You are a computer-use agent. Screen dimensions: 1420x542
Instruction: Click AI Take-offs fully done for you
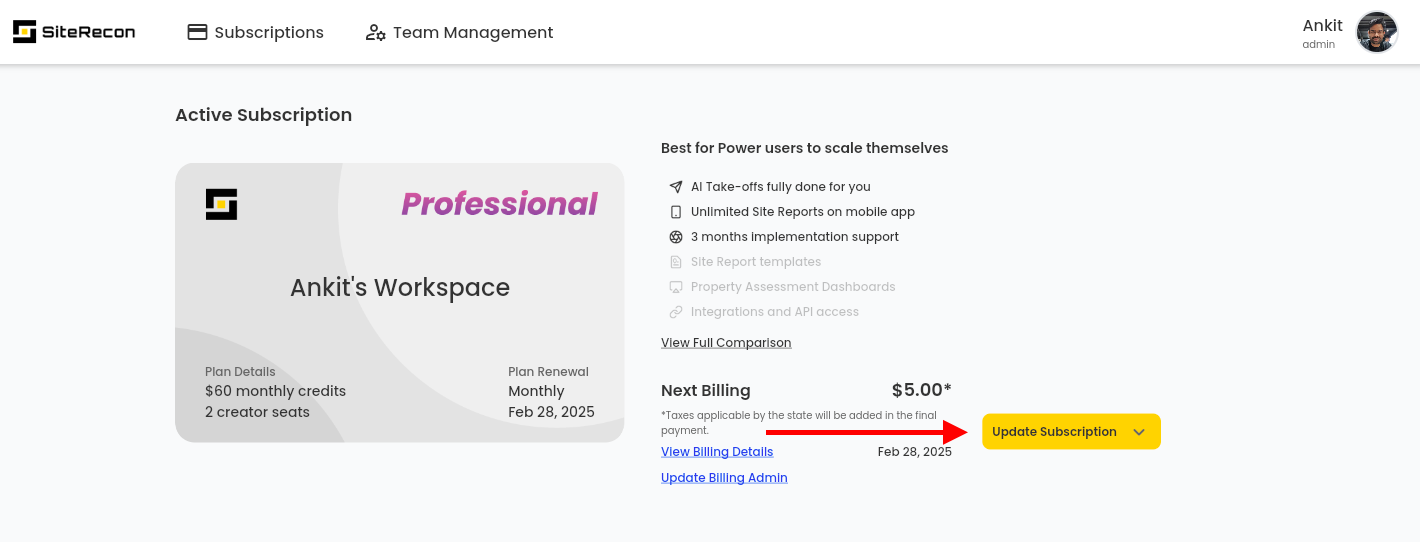click(781, 187)
